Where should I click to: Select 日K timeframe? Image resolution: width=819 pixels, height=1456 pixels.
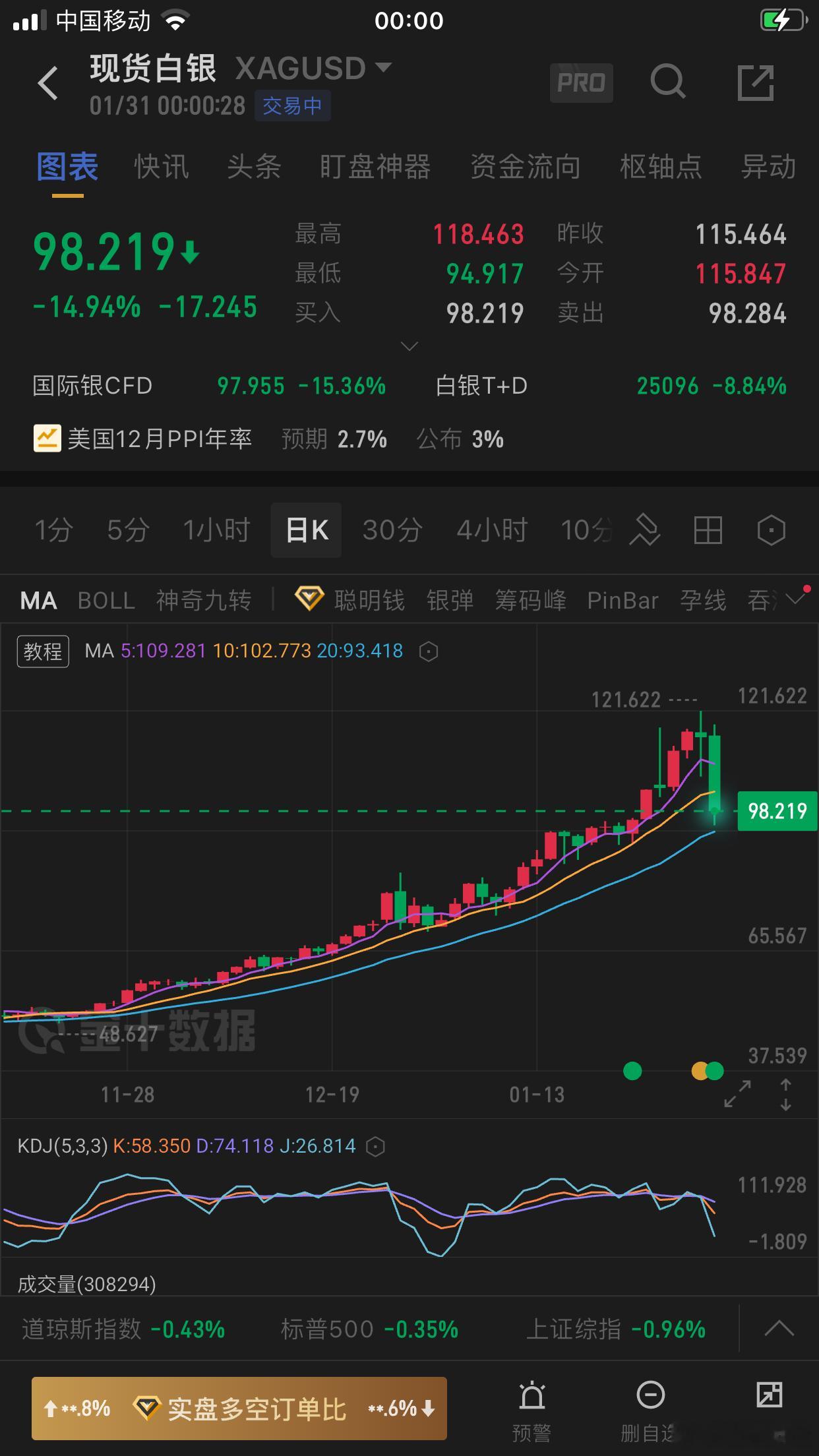pos(306,530)
